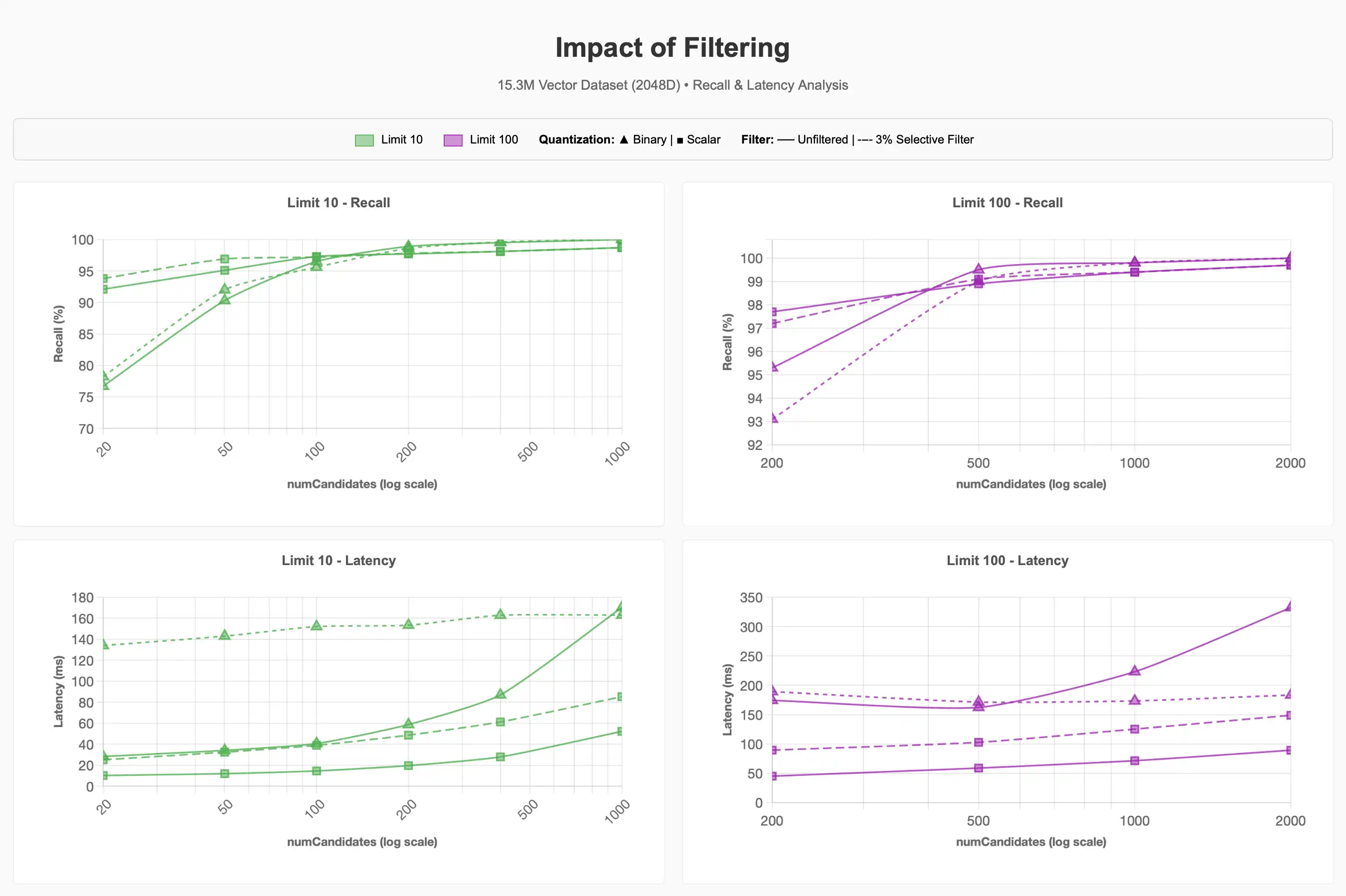Click the dashed-line square at 1000 in Limit 100 Latency
Viewport: 1346px width, 896px height.
[x=1135, y=729]
